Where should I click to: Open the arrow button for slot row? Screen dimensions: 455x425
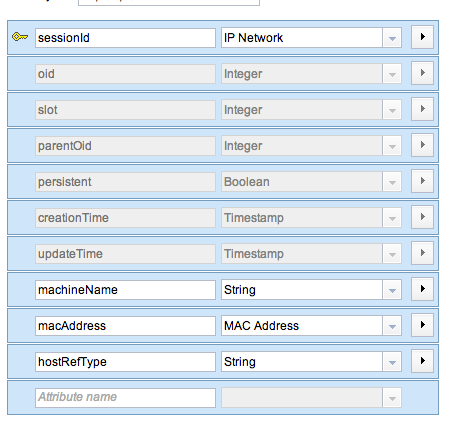[x=422, y=109]
